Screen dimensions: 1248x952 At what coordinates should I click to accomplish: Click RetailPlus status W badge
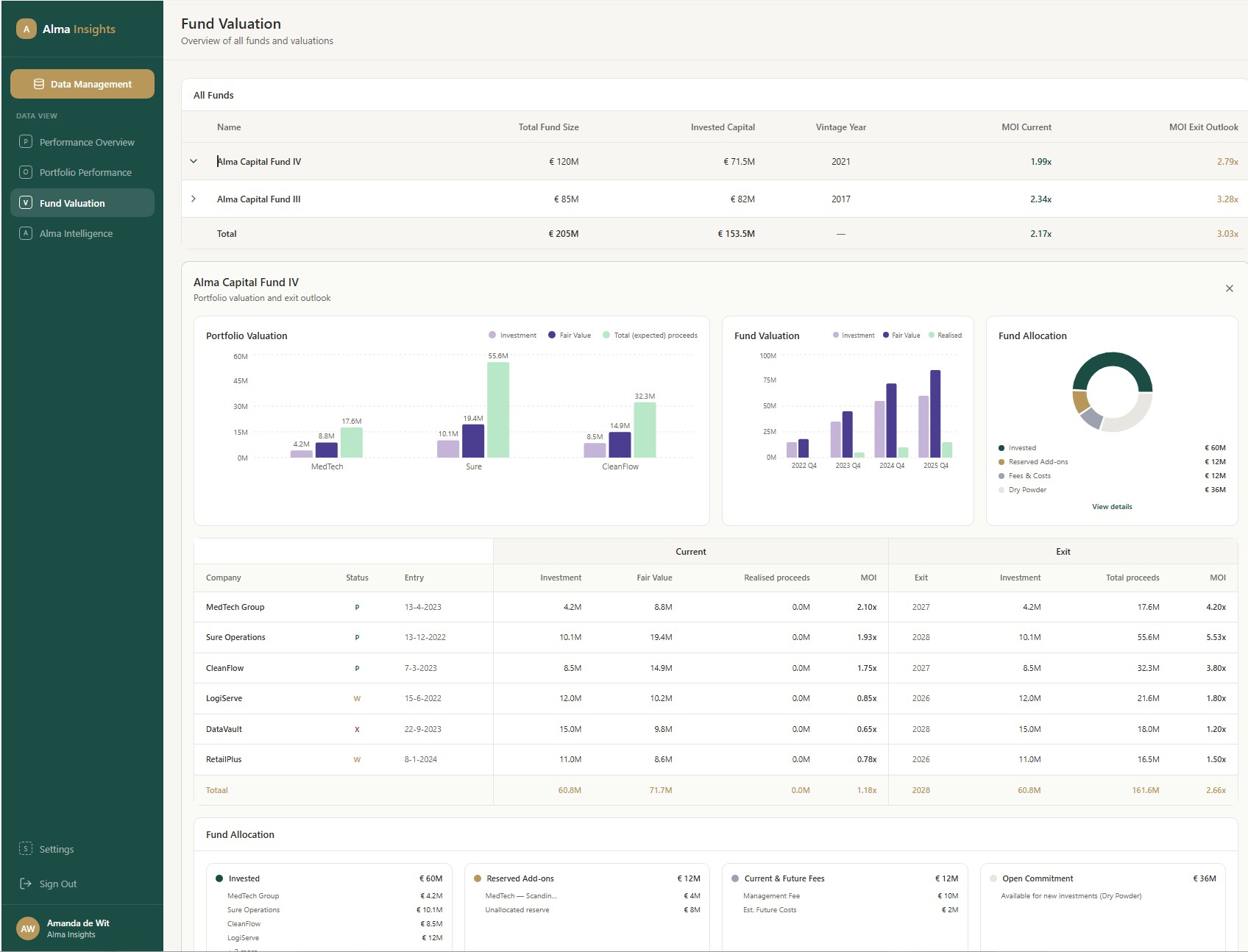click(x=357, y=759)
